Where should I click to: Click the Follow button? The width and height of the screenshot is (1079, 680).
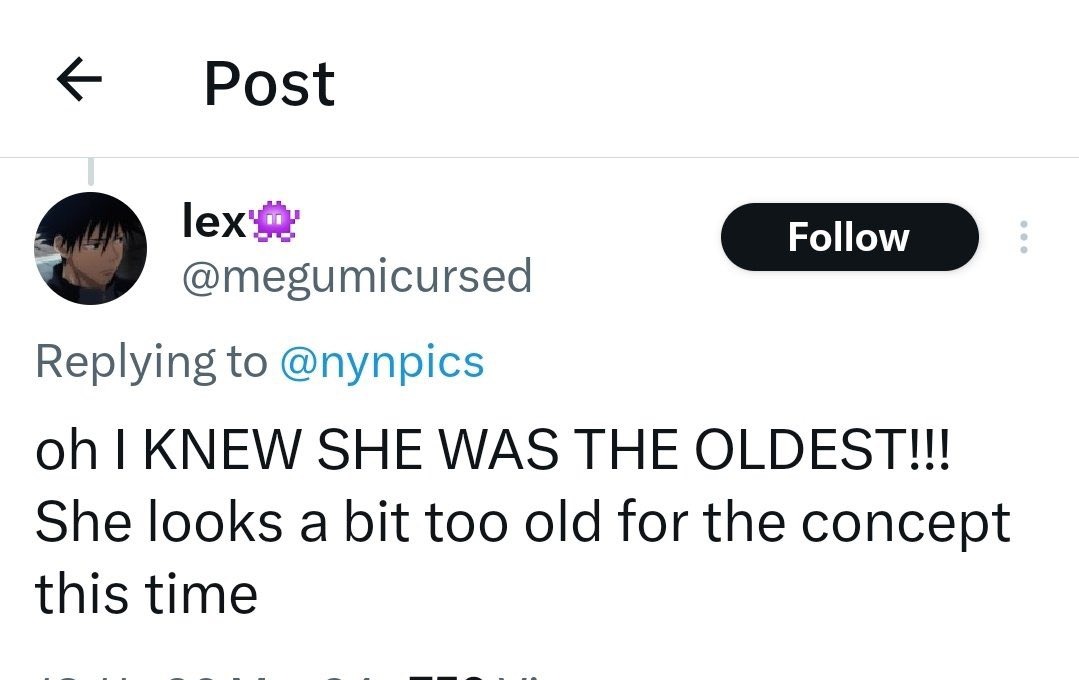coord(848,237)
